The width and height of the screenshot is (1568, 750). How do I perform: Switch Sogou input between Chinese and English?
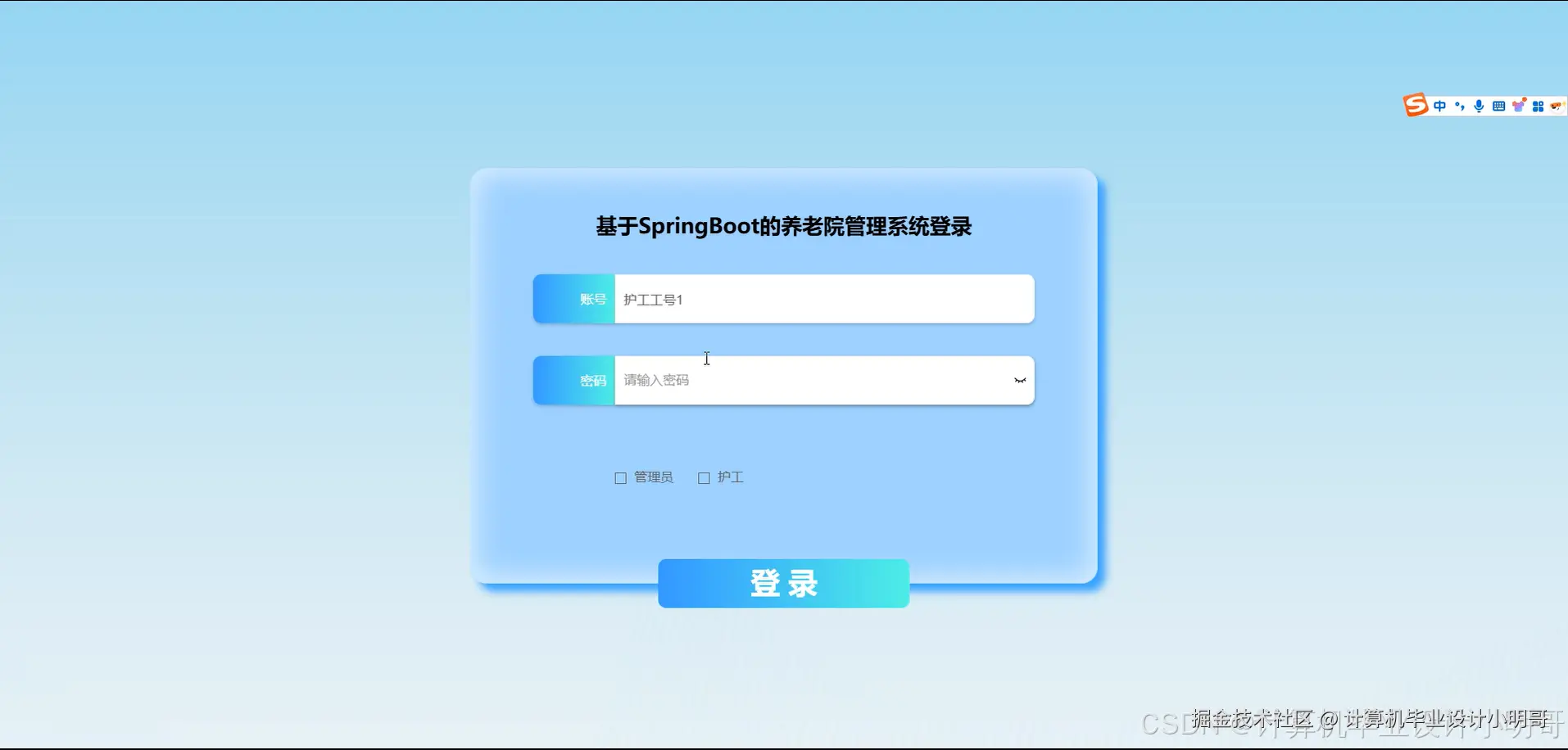1439,105
